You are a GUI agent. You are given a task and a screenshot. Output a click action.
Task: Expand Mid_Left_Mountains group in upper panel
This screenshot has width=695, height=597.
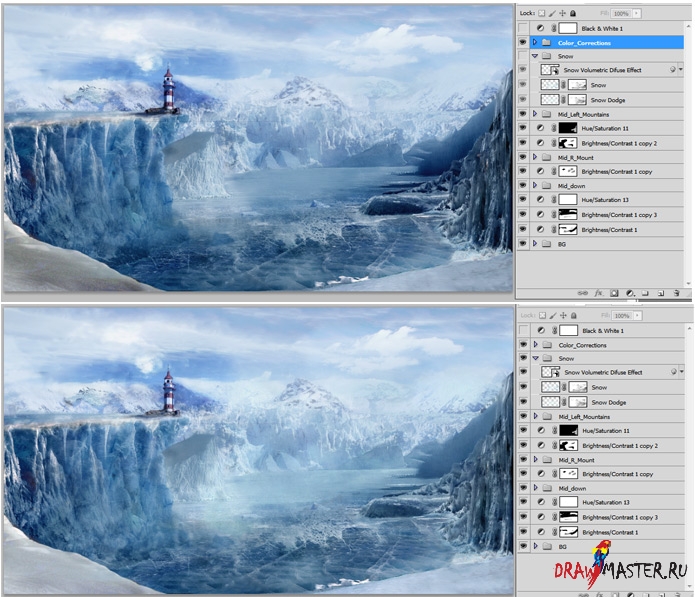(535, 114)
